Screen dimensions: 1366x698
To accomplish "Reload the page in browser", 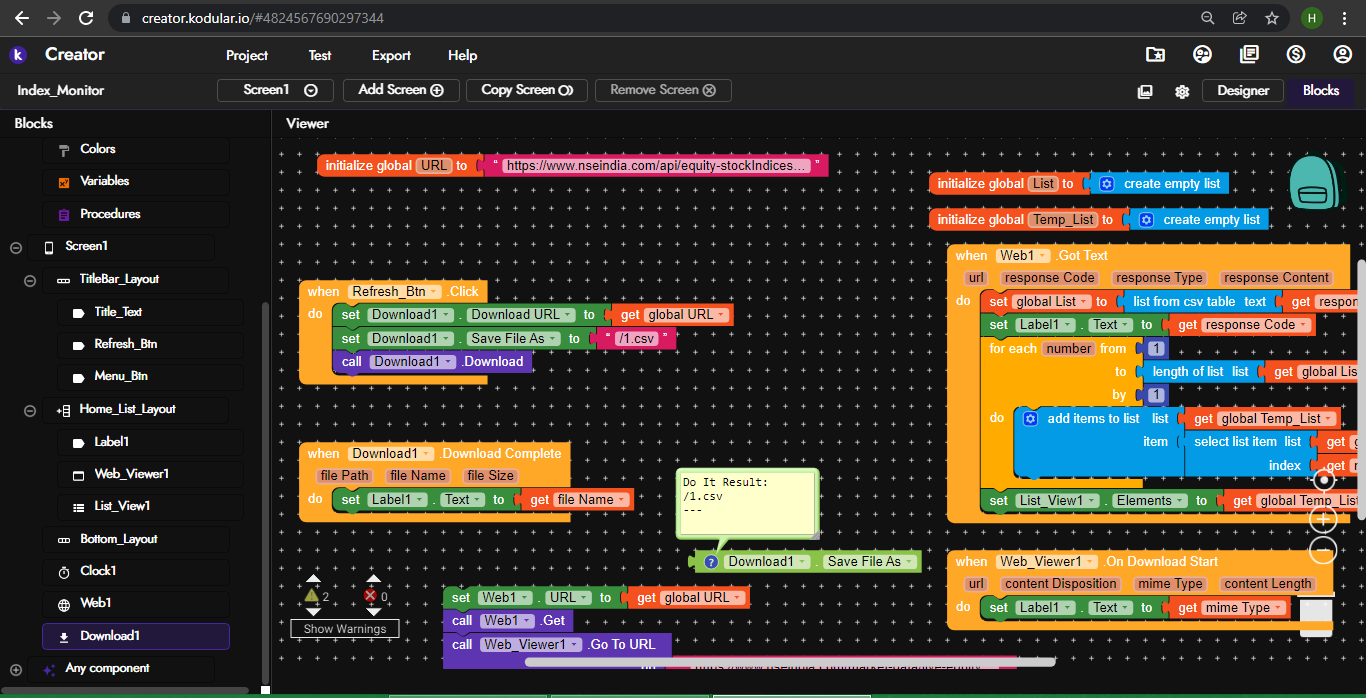I will point(86,18).
